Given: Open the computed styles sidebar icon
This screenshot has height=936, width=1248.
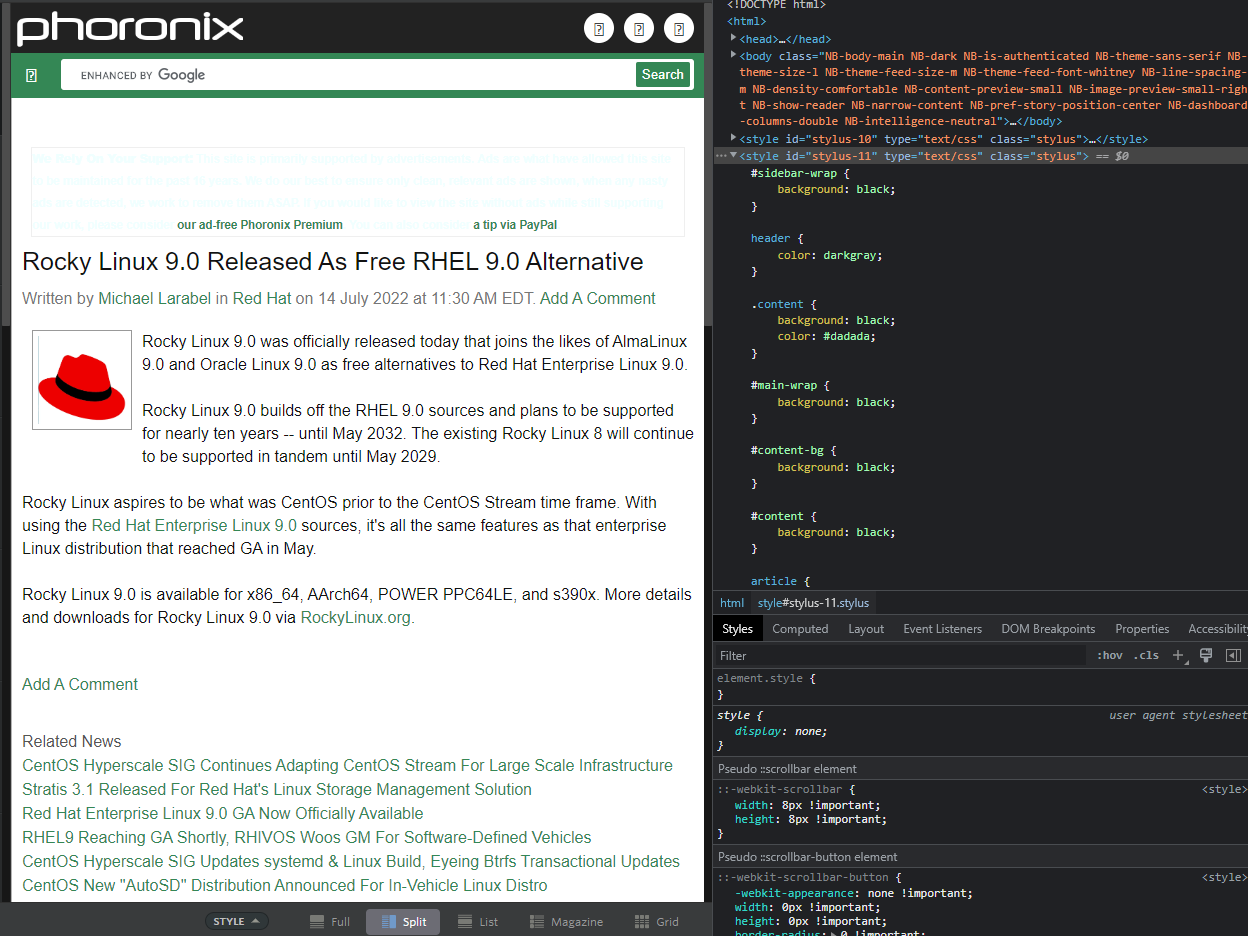Looking at the screenshot, I should click(1233, 655).
